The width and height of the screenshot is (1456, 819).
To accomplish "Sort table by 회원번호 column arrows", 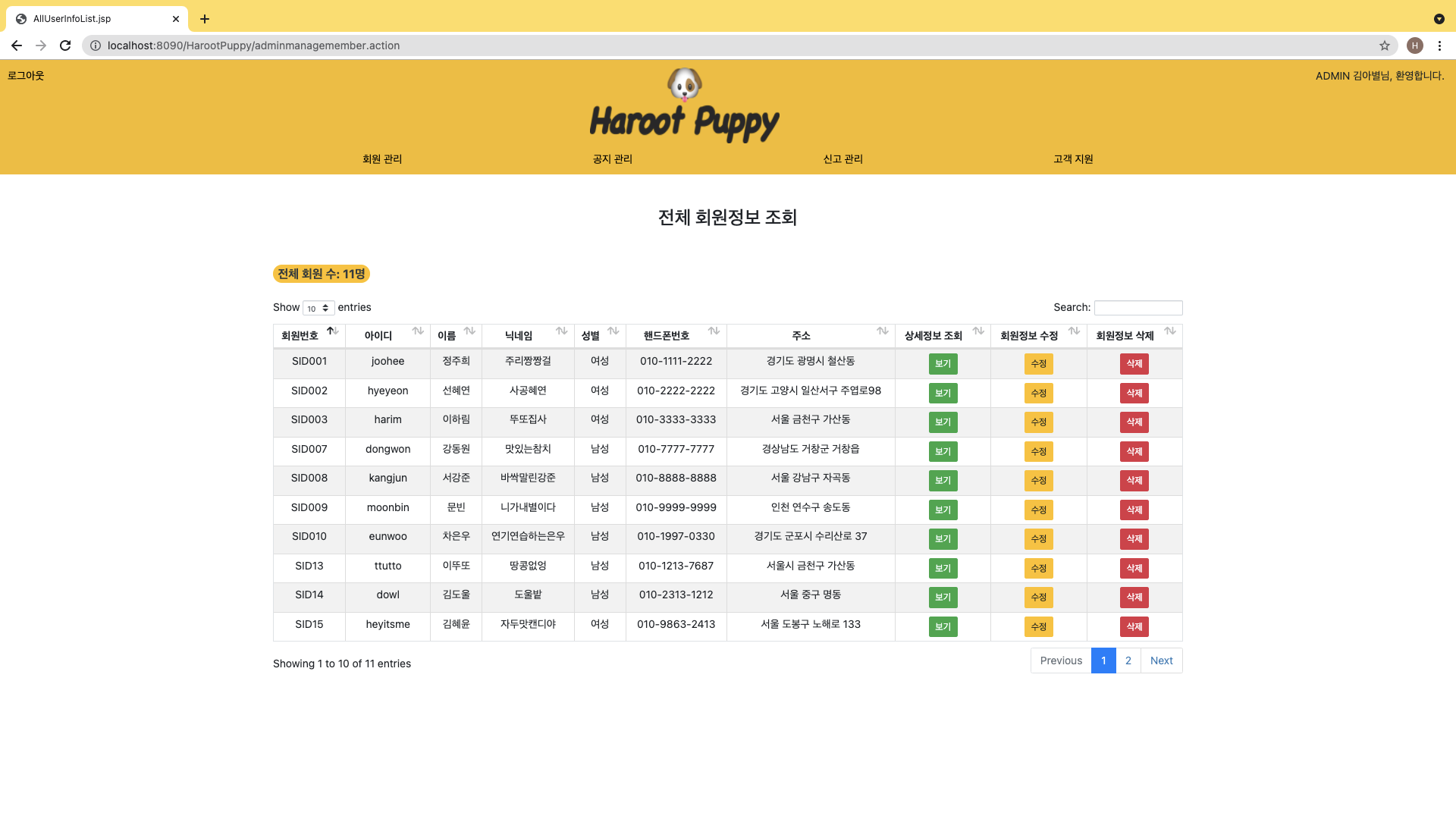I will point(333,331).
